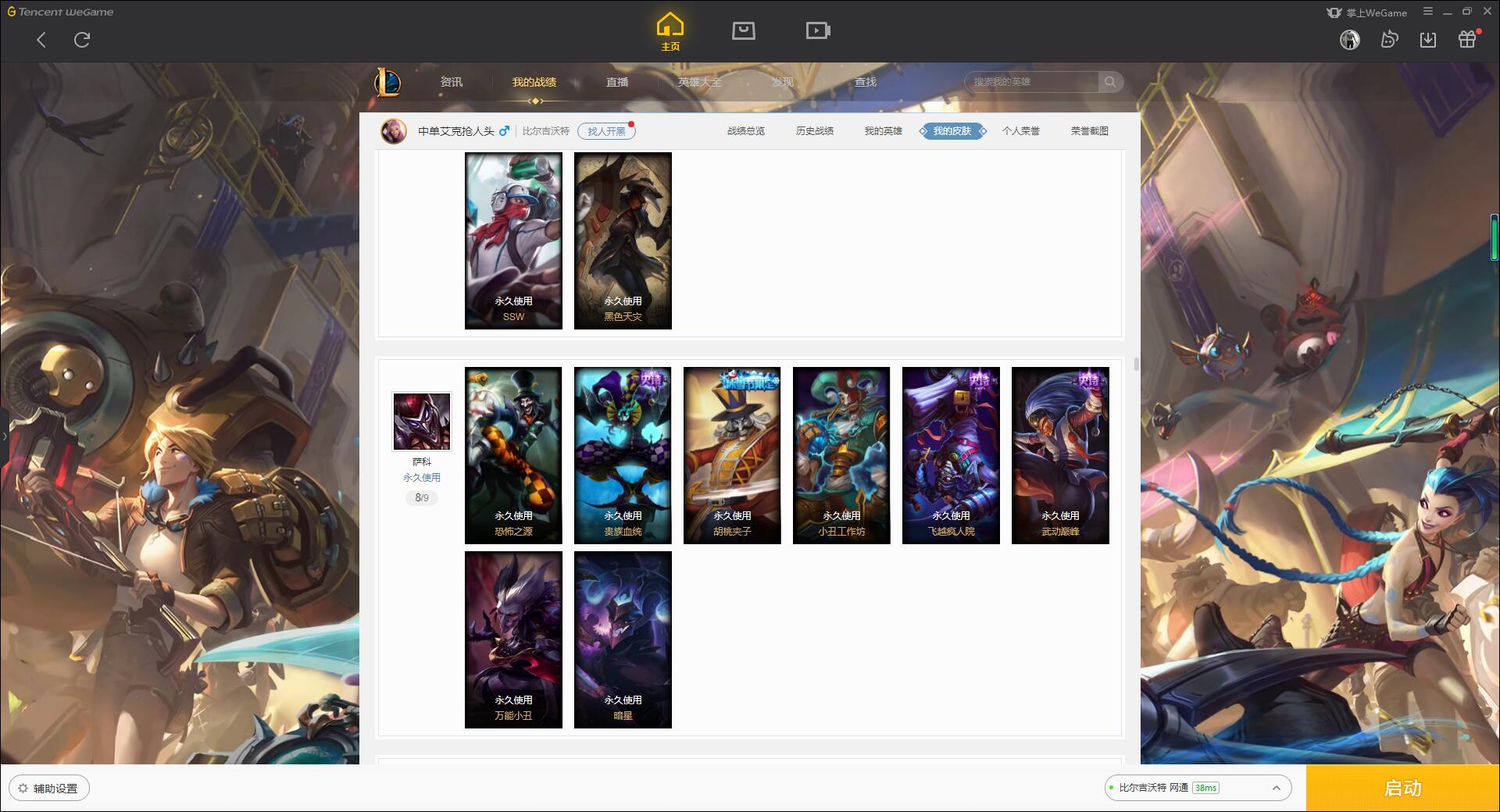The image size is (1500, 812).
Task: Switch to 荣誉截图 section
Action: point(1090,131)
